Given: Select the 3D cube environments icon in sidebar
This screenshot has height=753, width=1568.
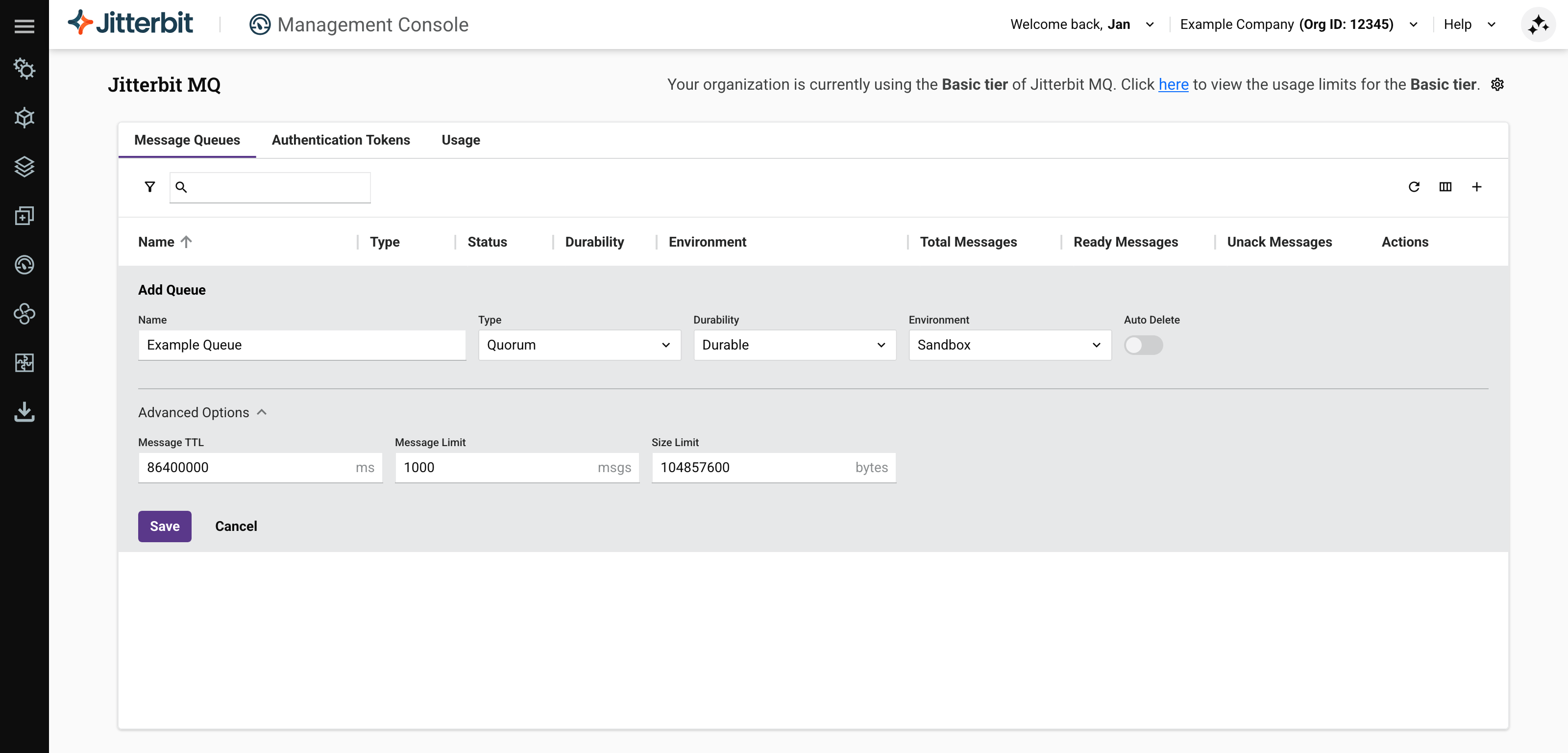Looking at the screenshot, I should click(24, 118).
